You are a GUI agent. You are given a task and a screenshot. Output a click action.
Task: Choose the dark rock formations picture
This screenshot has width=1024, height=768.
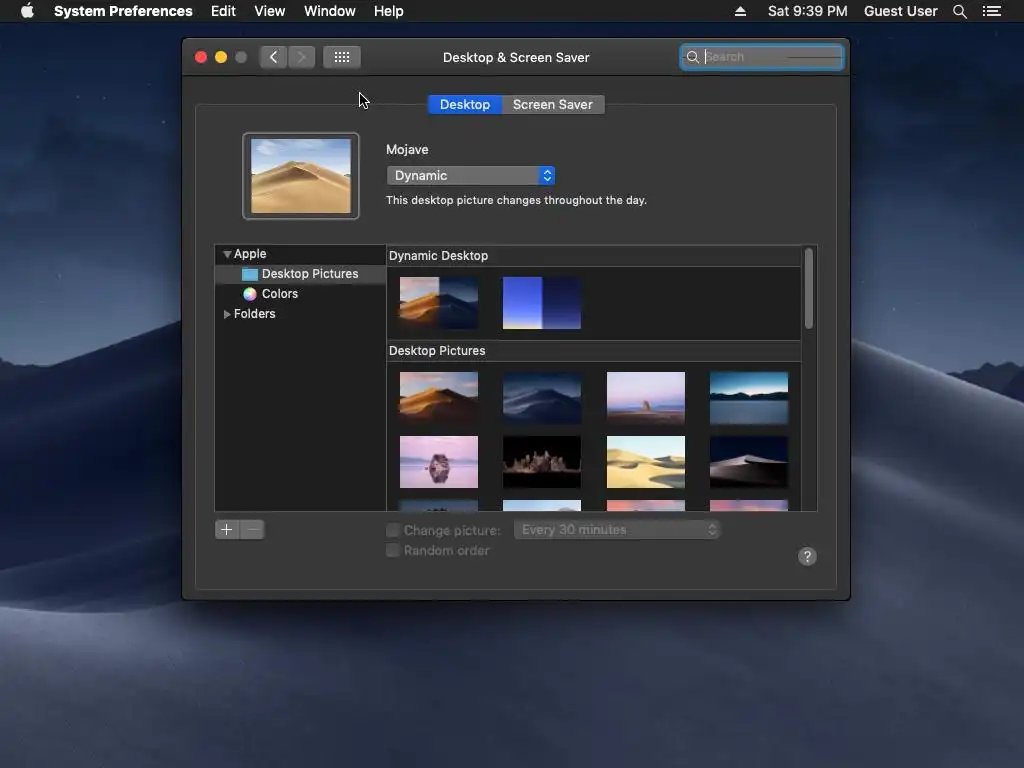click(542, 462)
